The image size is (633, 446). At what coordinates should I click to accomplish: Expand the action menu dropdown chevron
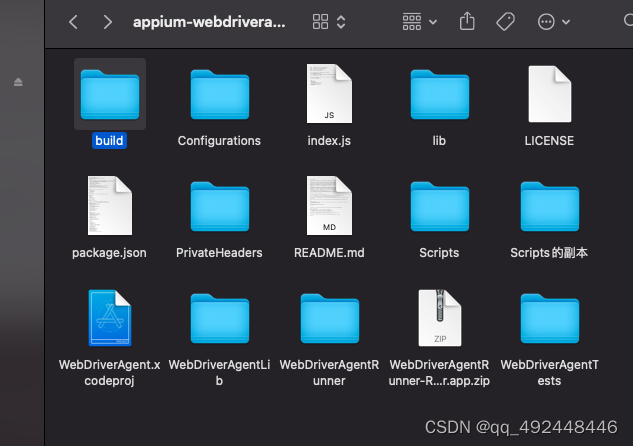pyautogui.click(x=566, y=22)
